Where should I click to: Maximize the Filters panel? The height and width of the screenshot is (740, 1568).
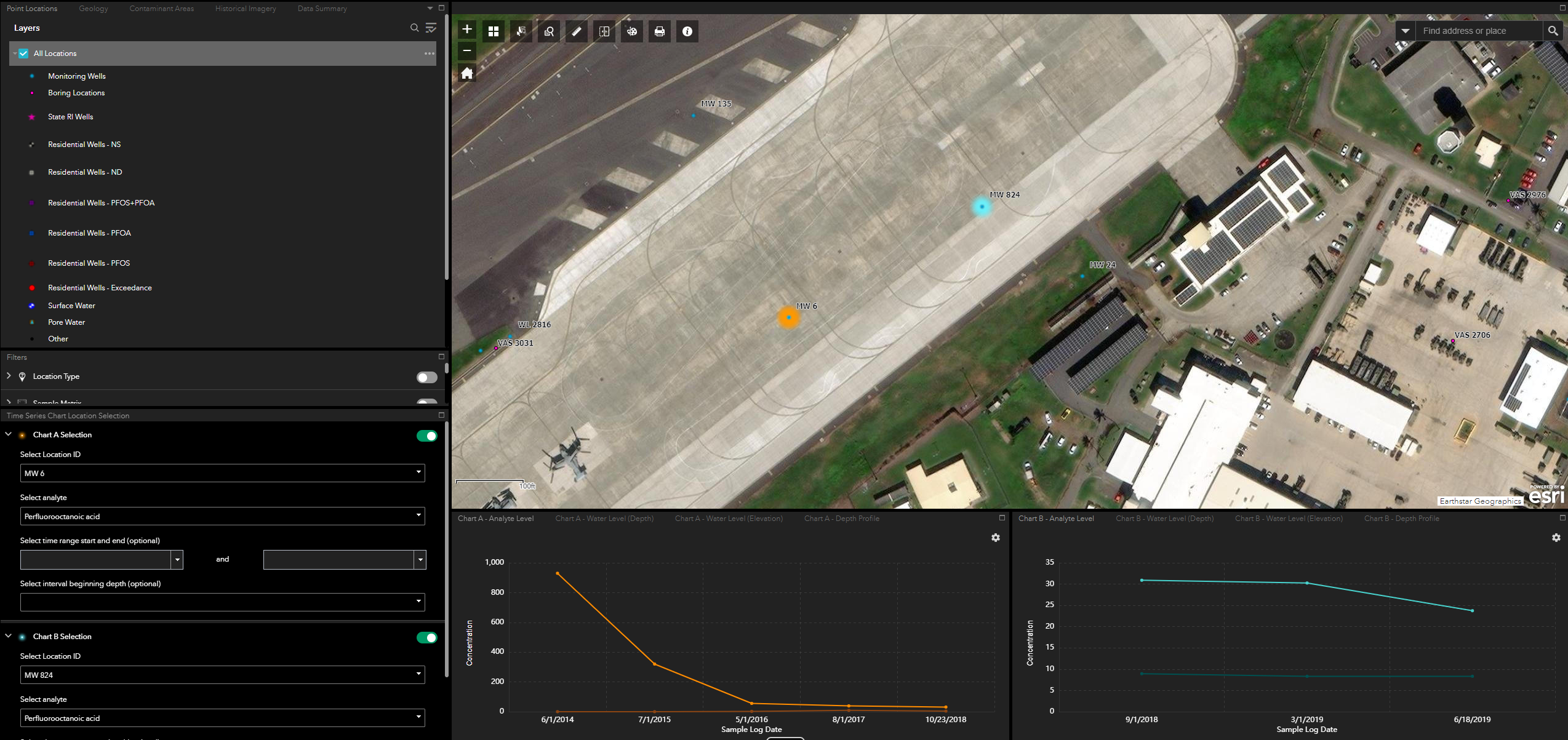(x=441, y=356)
